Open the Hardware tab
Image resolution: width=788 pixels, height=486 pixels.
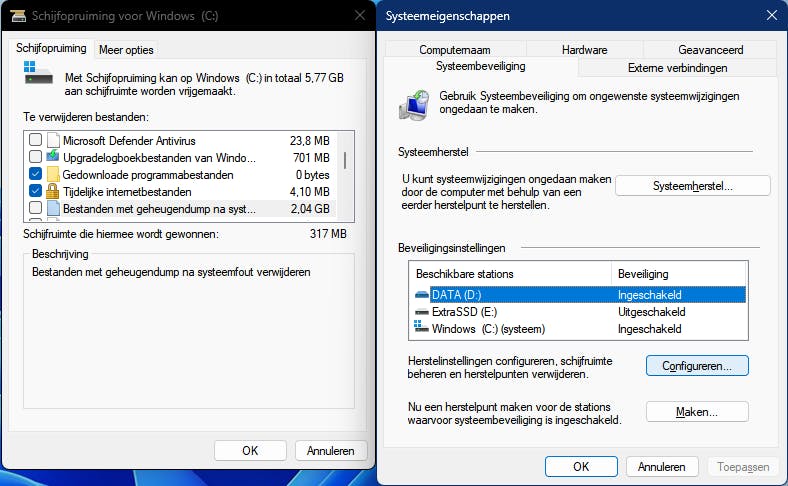click(x=584, y=49)
